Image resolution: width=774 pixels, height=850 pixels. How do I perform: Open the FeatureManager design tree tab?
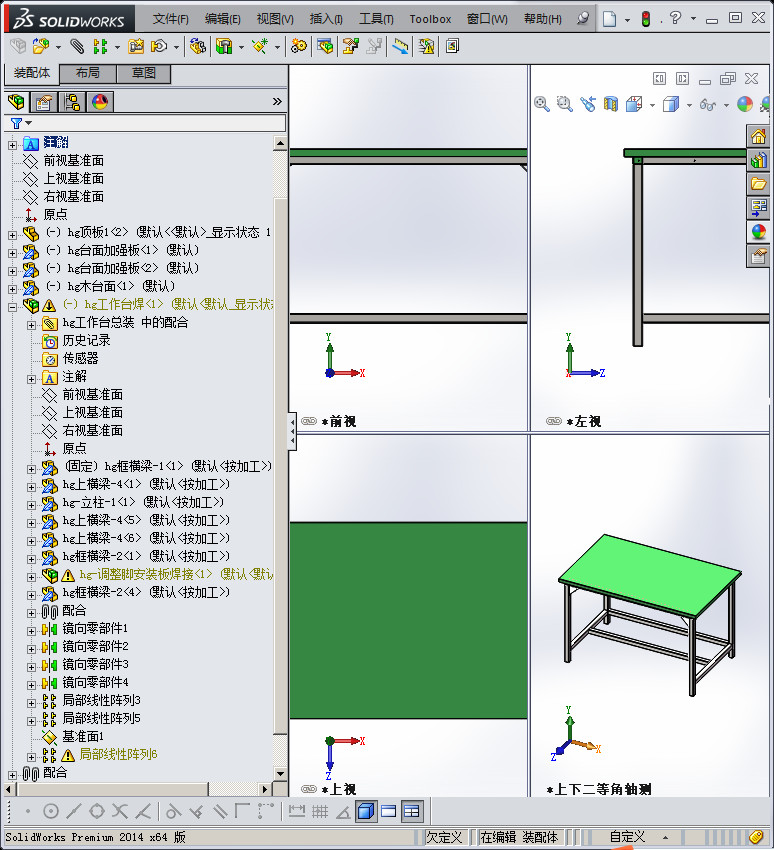pos(16,102)
